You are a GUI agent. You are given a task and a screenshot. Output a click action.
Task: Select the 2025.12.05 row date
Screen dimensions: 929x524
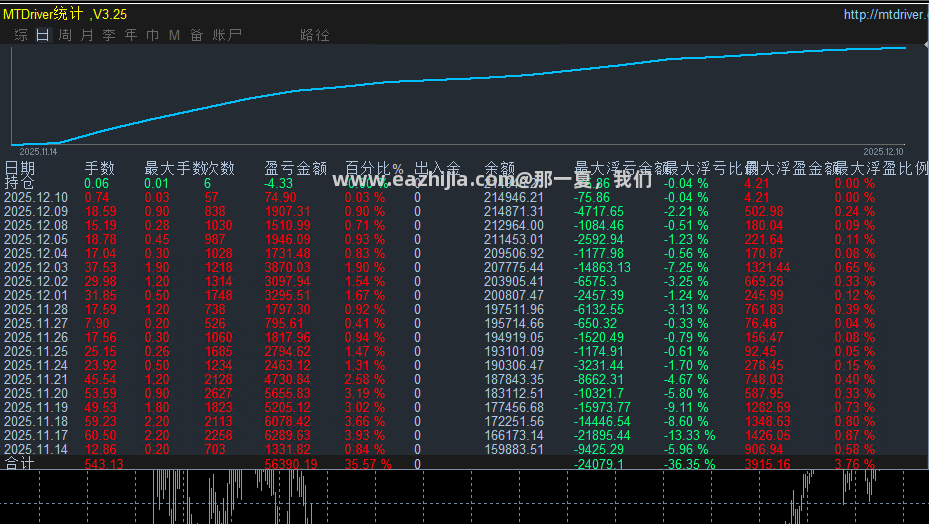click(x=36, y=239)
